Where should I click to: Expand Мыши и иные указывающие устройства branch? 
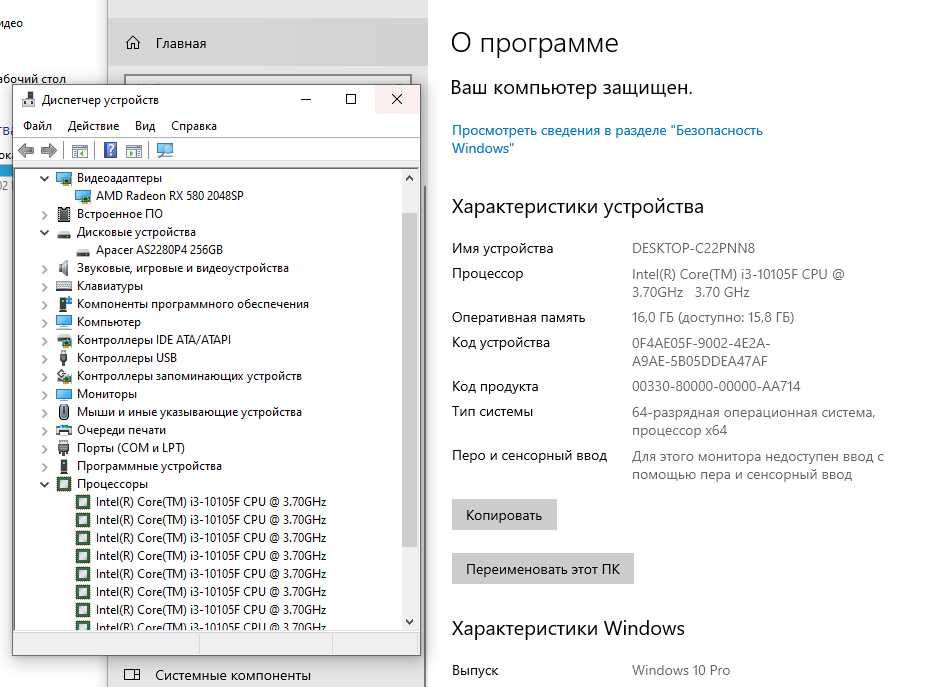coord(44,413)
